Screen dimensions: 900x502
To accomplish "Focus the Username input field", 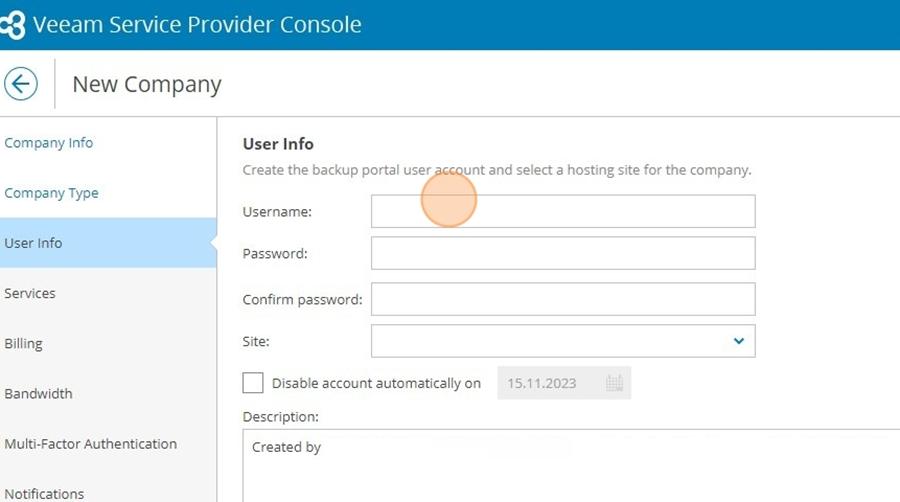I will pyautogui.click(x=563, y=211).
